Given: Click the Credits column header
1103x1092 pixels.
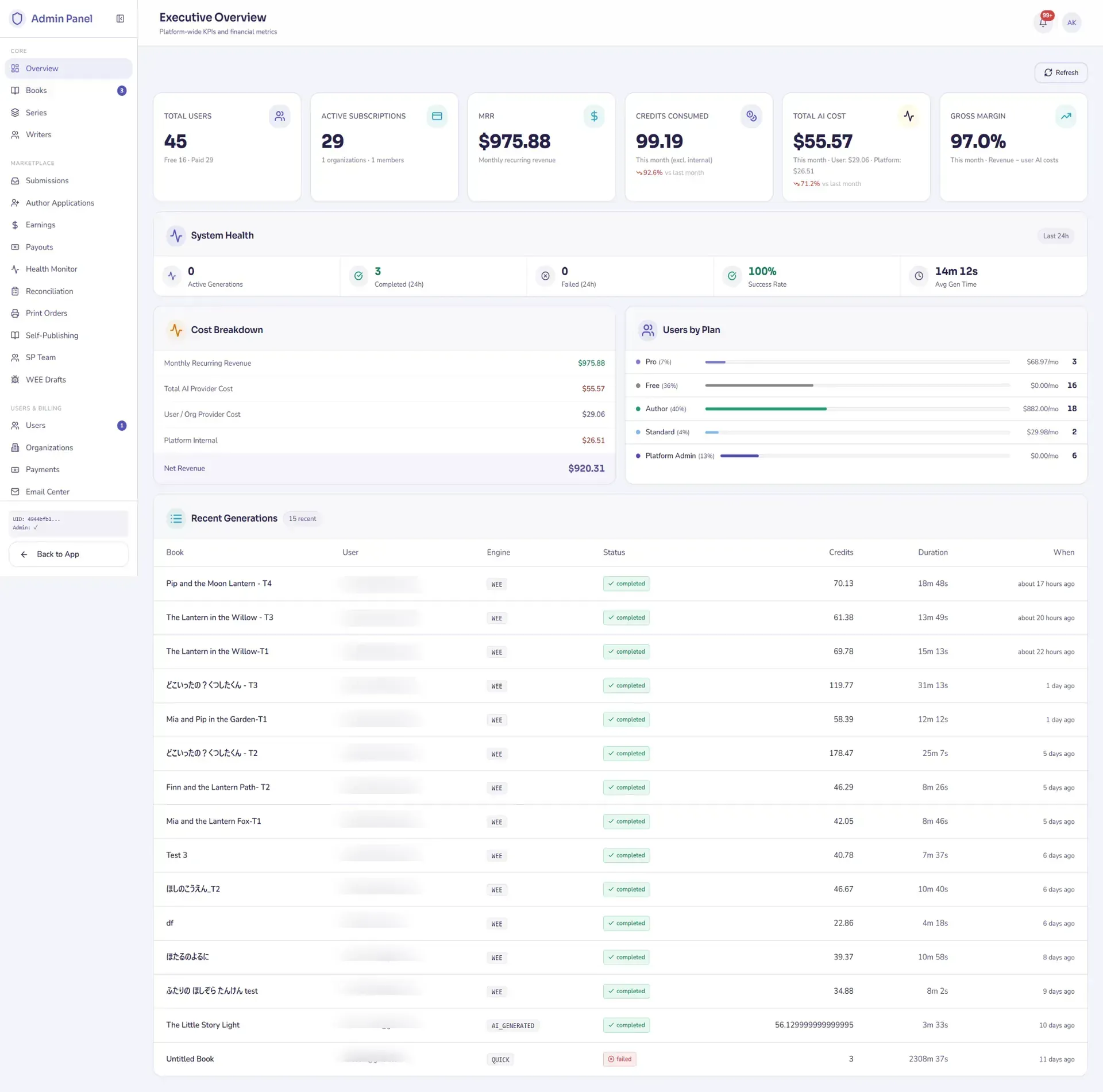Looking at the screenshot, I should (x=840, y=552).
